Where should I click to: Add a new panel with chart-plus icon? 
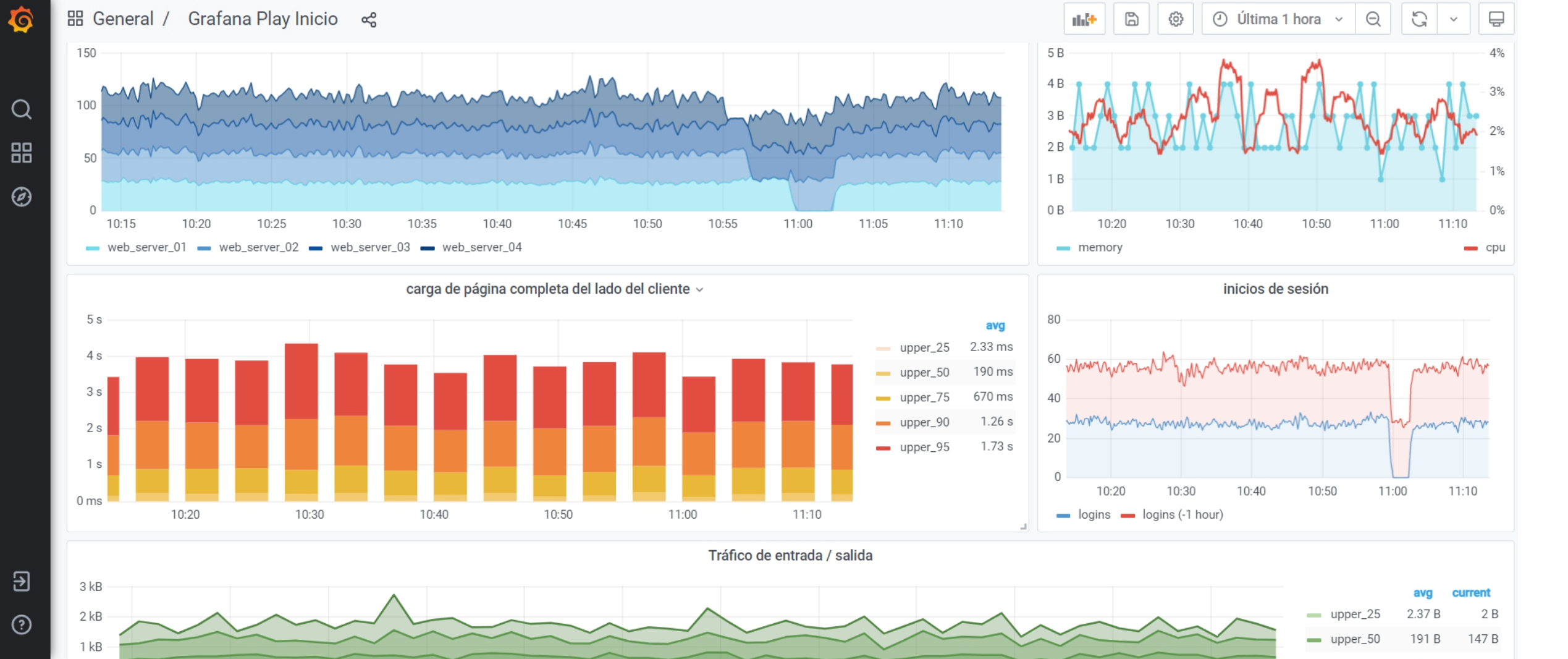[1084, 19]
